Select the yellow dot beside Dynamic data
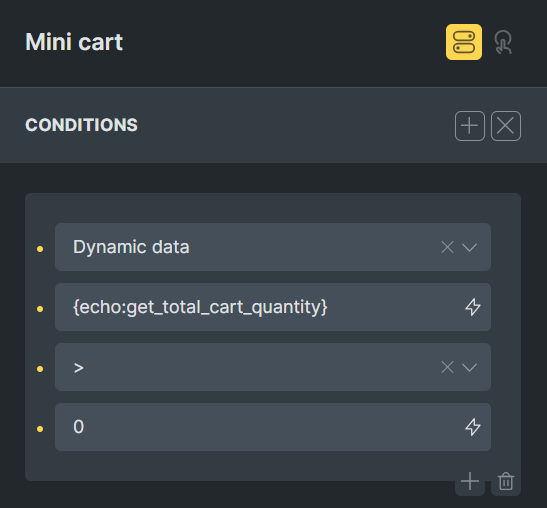The image size is (547, 508). (40, 249)
